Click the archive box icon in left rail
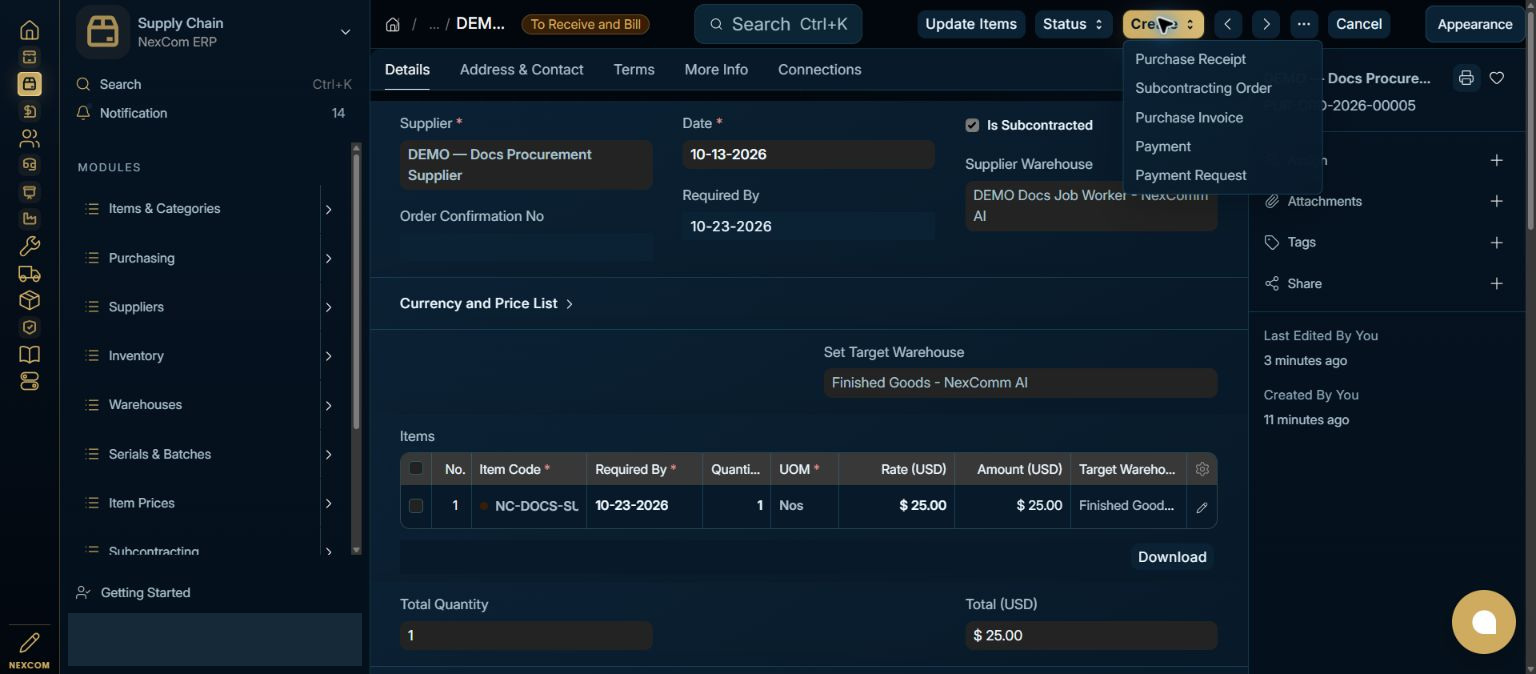The image size is (1536, 674). coord(29,57)
